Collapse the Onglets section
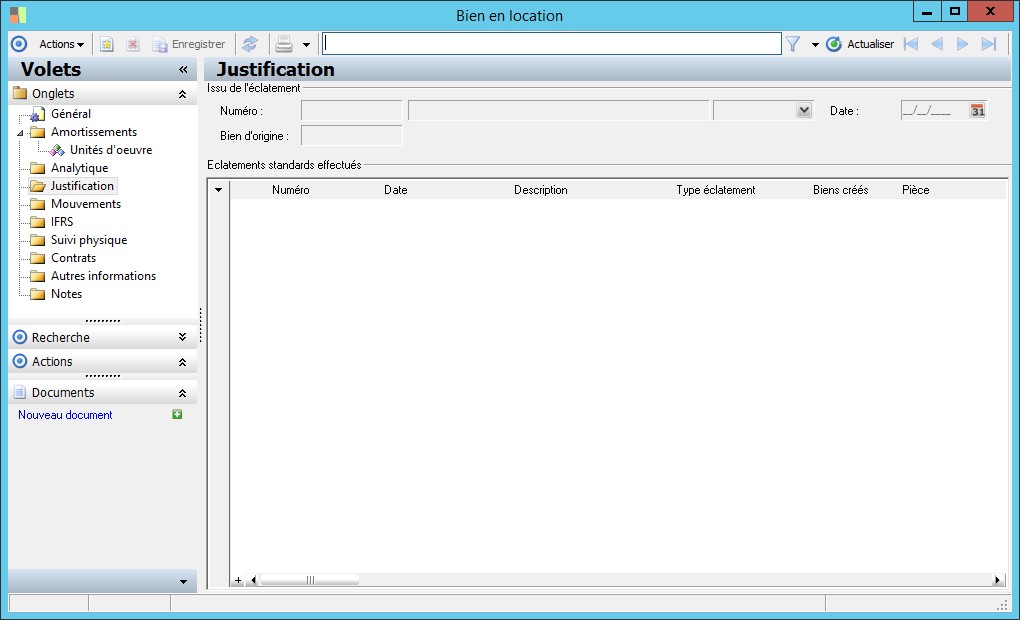Image resolution: width=1020 pixels, height=620 pixels. [x=182, y=94]
